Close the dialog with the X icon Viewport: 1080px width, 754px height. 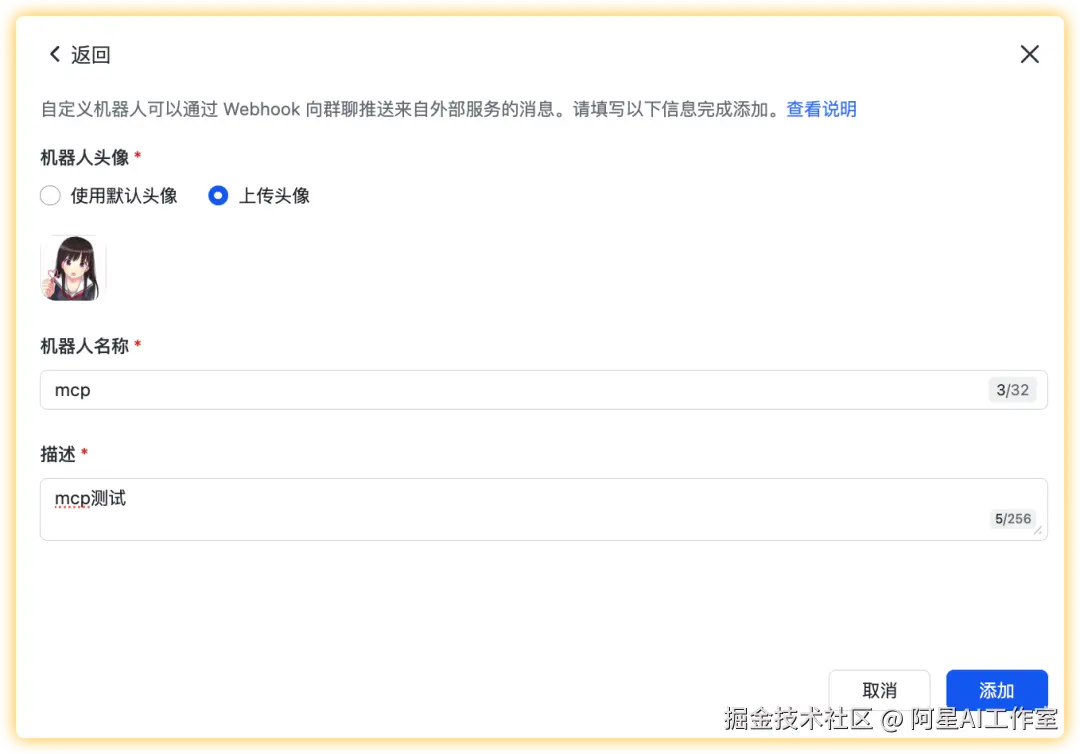pos(1029,54)
